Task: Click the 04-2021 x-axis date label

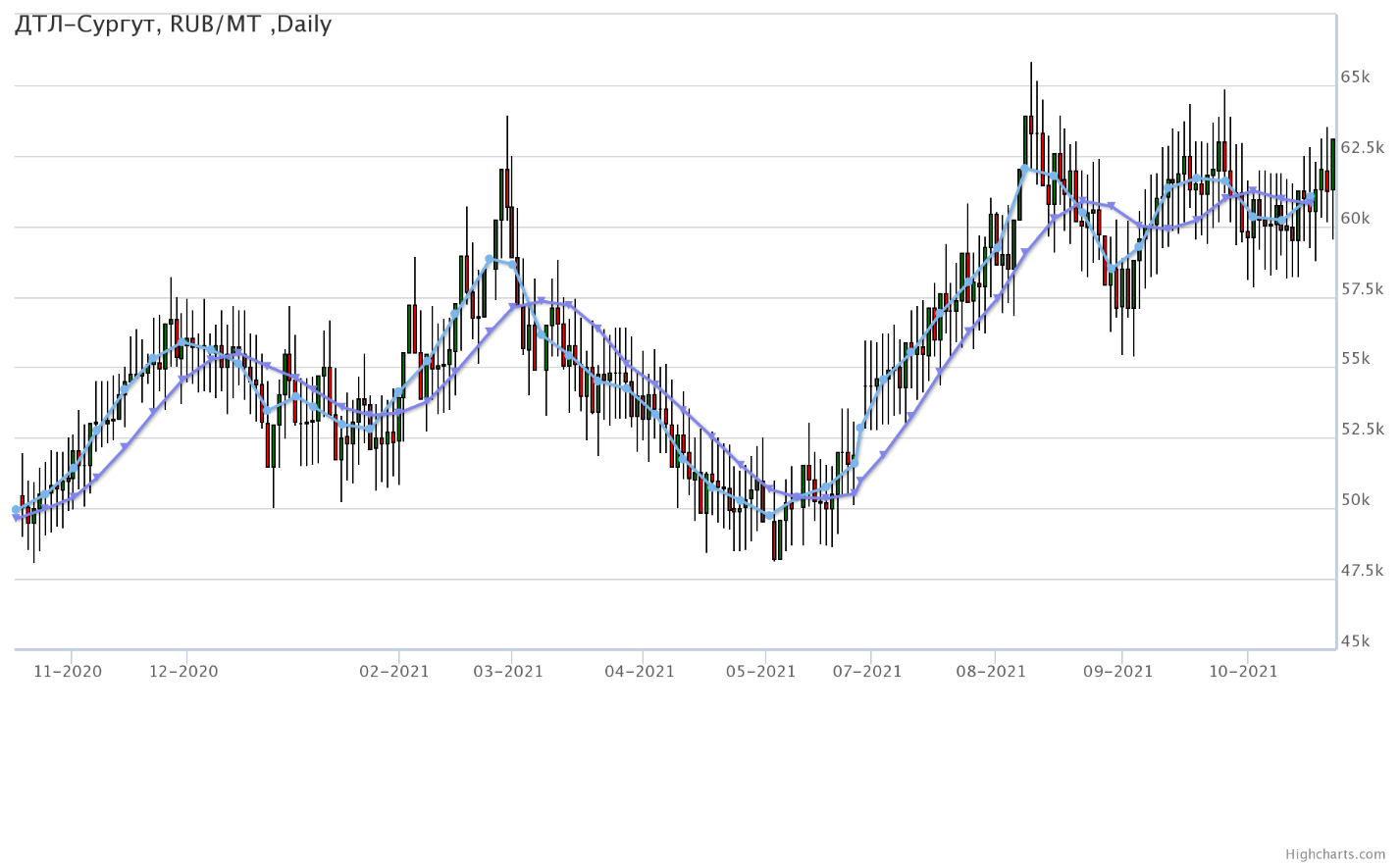Action: pyautogui.click(x=640, y=671)
